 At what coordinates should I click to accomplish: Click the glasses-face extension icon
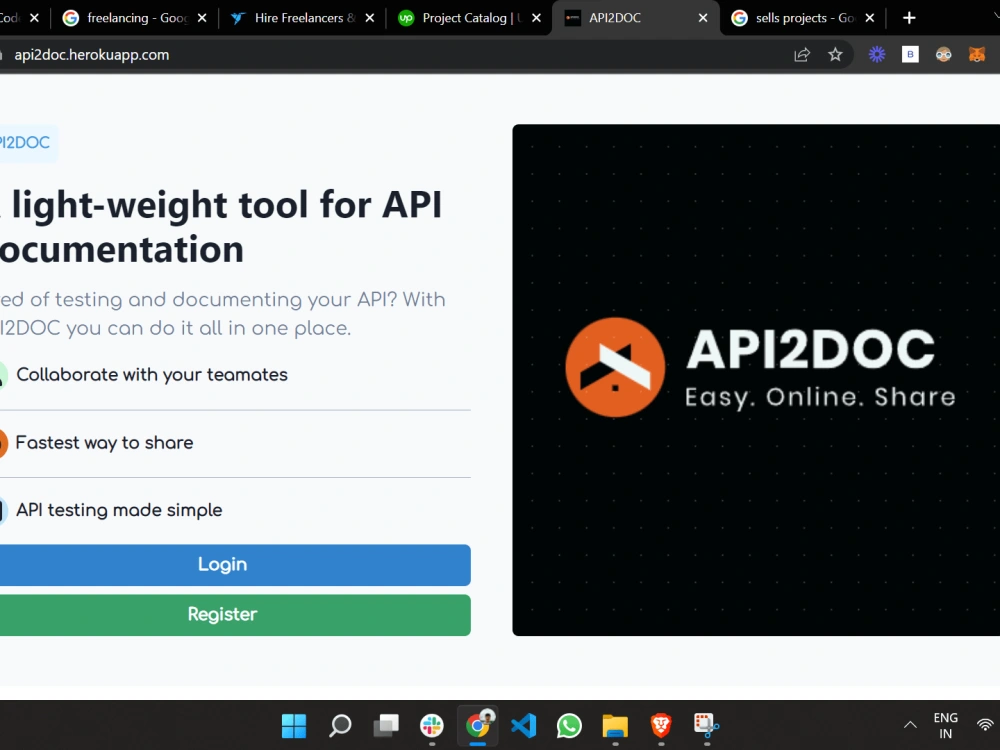943,54
